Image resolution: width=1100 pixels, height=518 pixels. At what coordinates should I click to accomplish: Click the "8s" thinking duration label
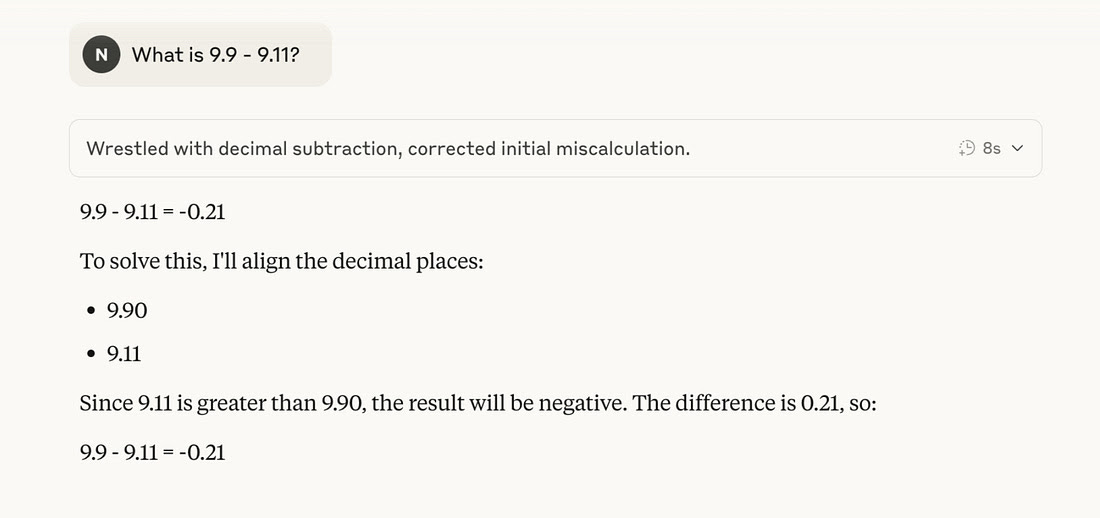point(991,148)
